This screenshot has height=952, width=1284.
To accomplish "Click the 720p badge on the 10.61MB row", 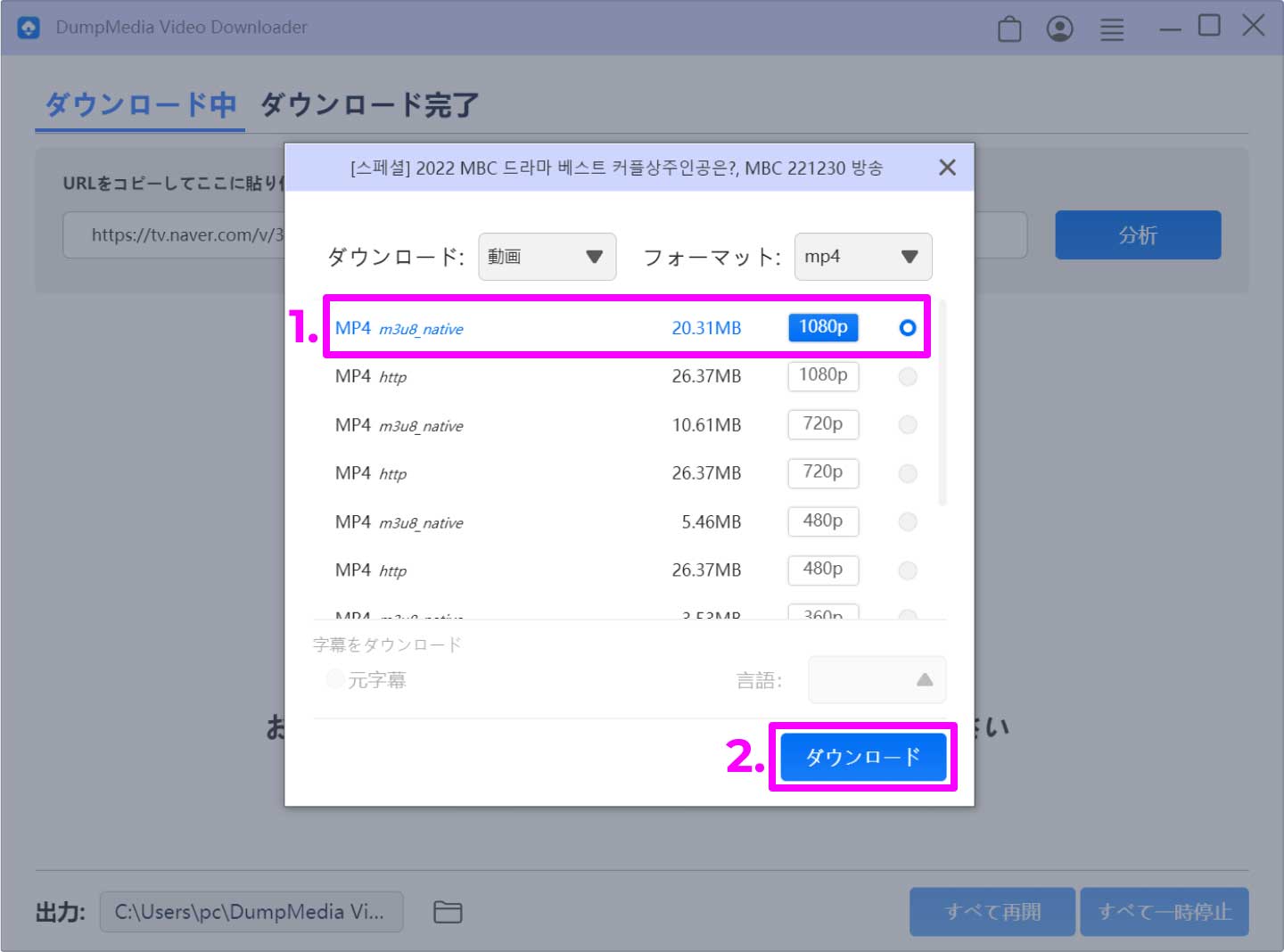I will tap(823, 423).
